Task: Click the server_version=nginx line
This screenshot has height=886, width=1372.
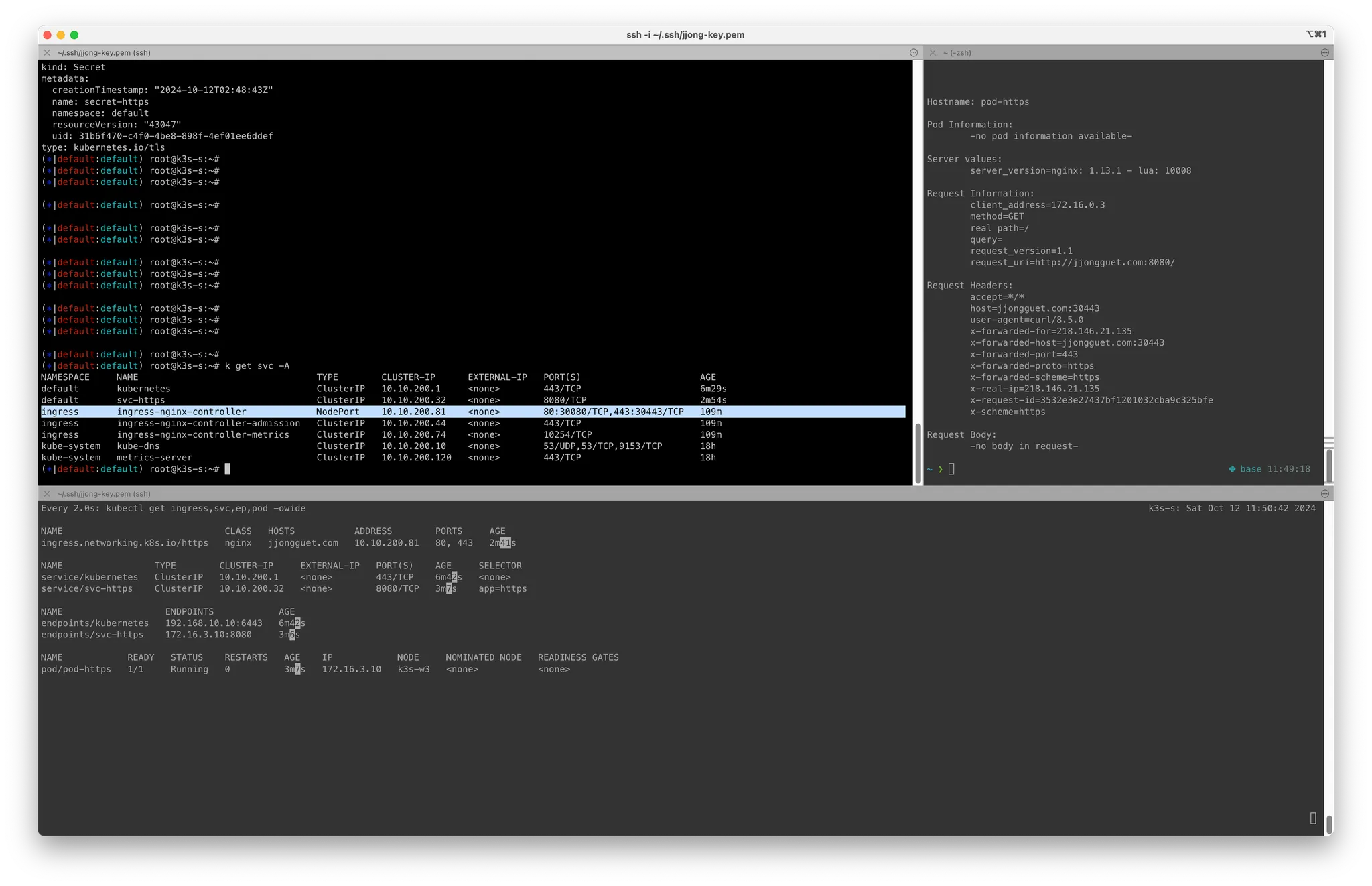Action: 1081,170
